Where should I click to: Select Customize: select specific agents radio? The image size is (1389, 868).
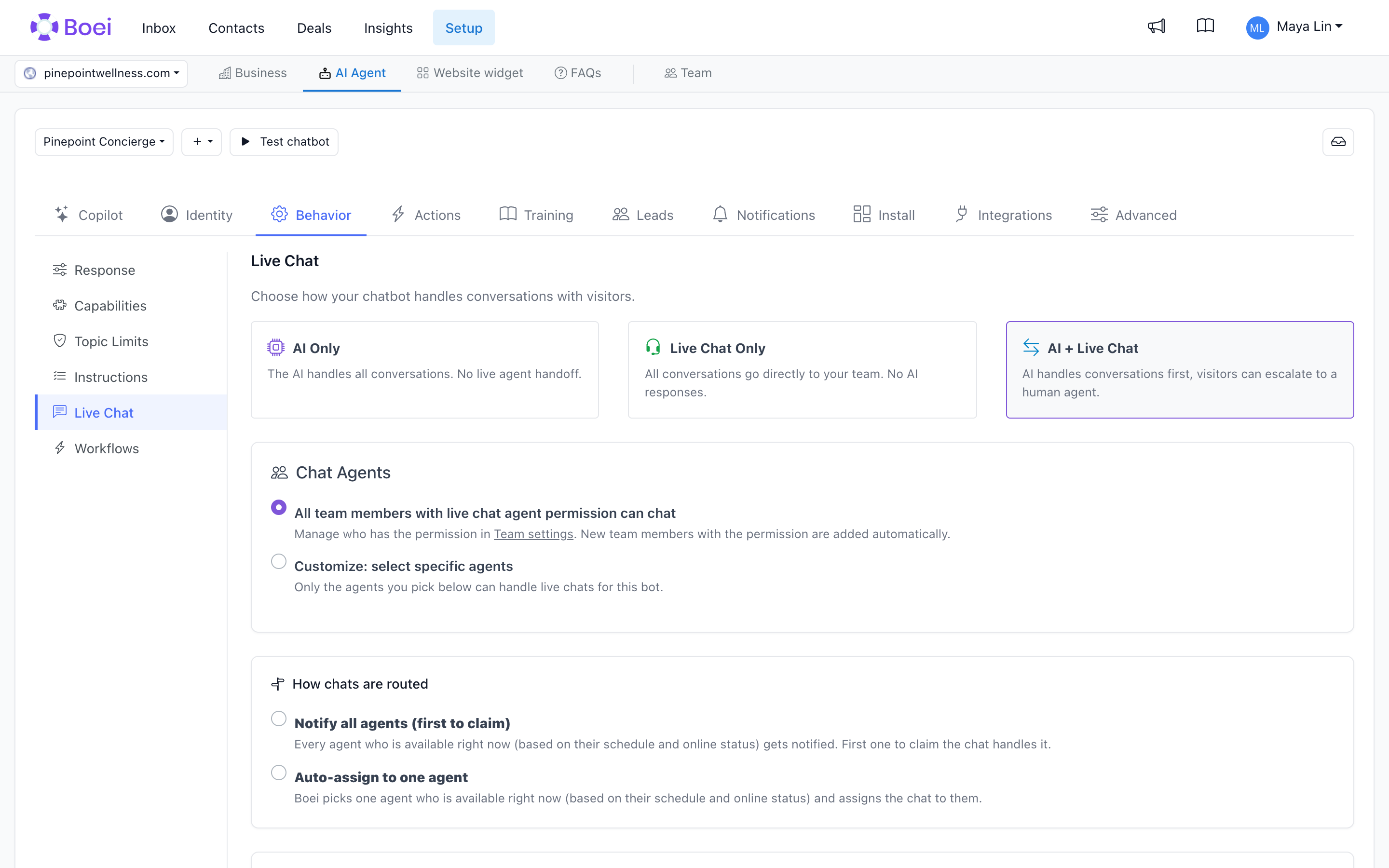point(278,561)
